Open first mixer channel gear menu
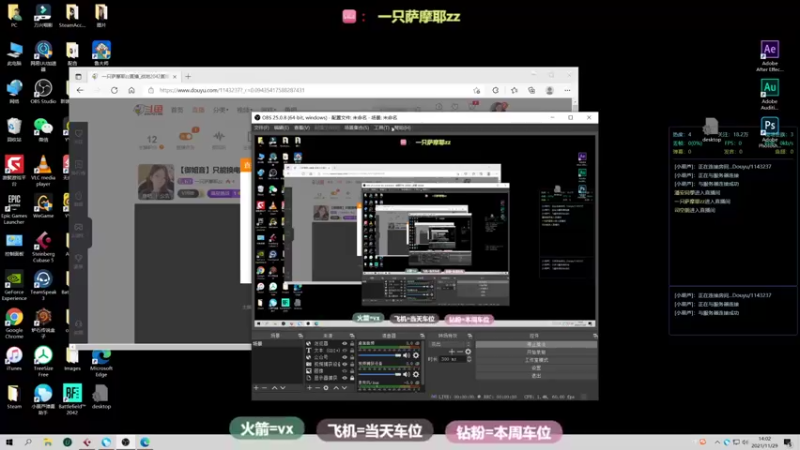 click(x=416, y=356)
